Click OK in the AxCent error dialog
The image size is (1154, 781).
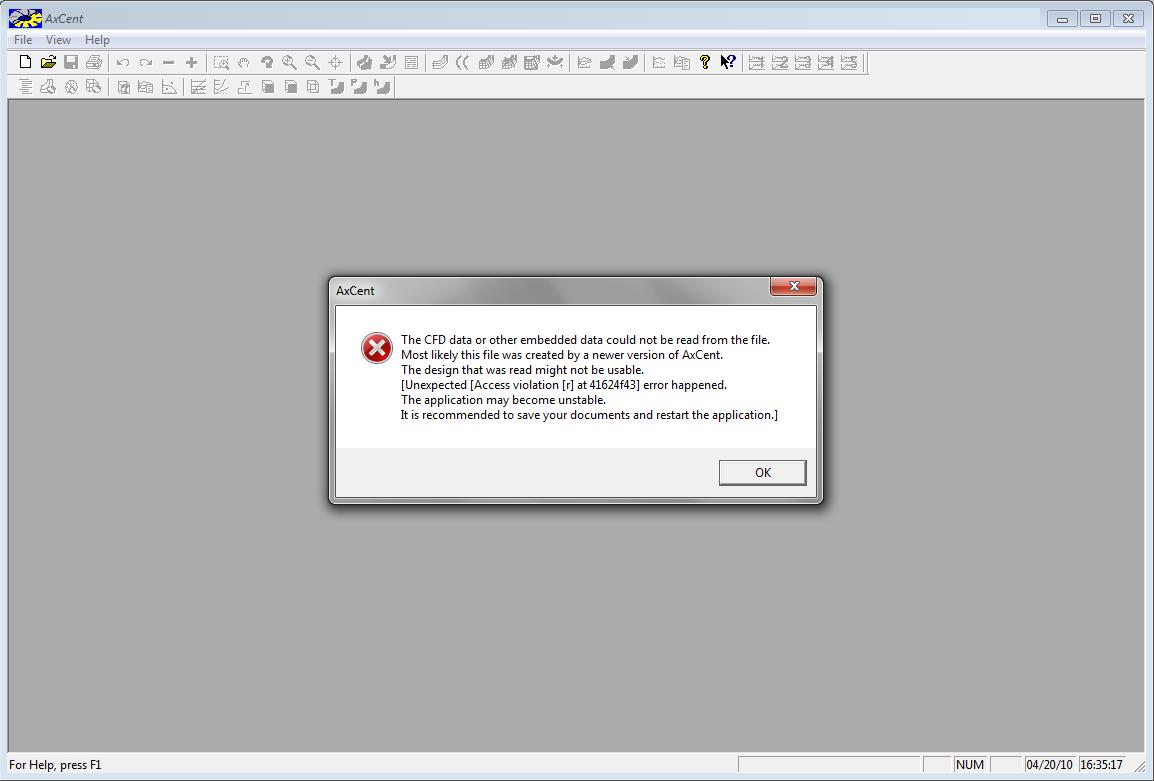click(762, 473)
